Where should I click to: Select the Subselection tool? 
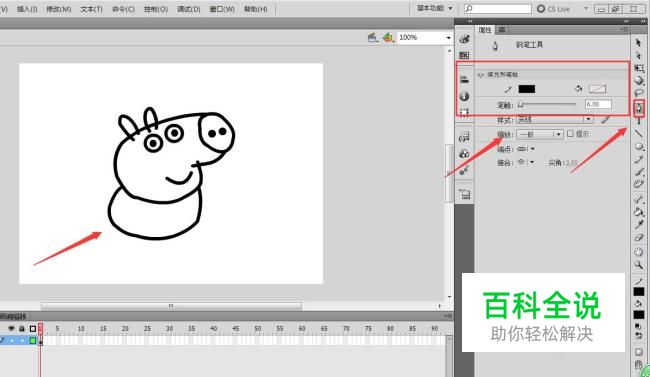tap(638, 55)
